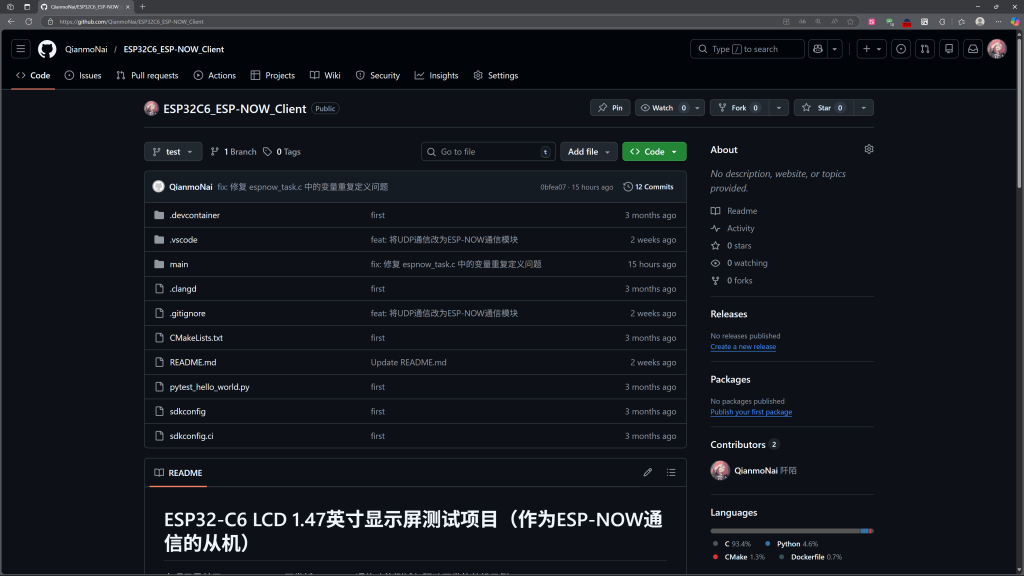Screen dimensions: 1024x576
Task: Open the test branch selector dropdown
Action: tap(173, 152)
